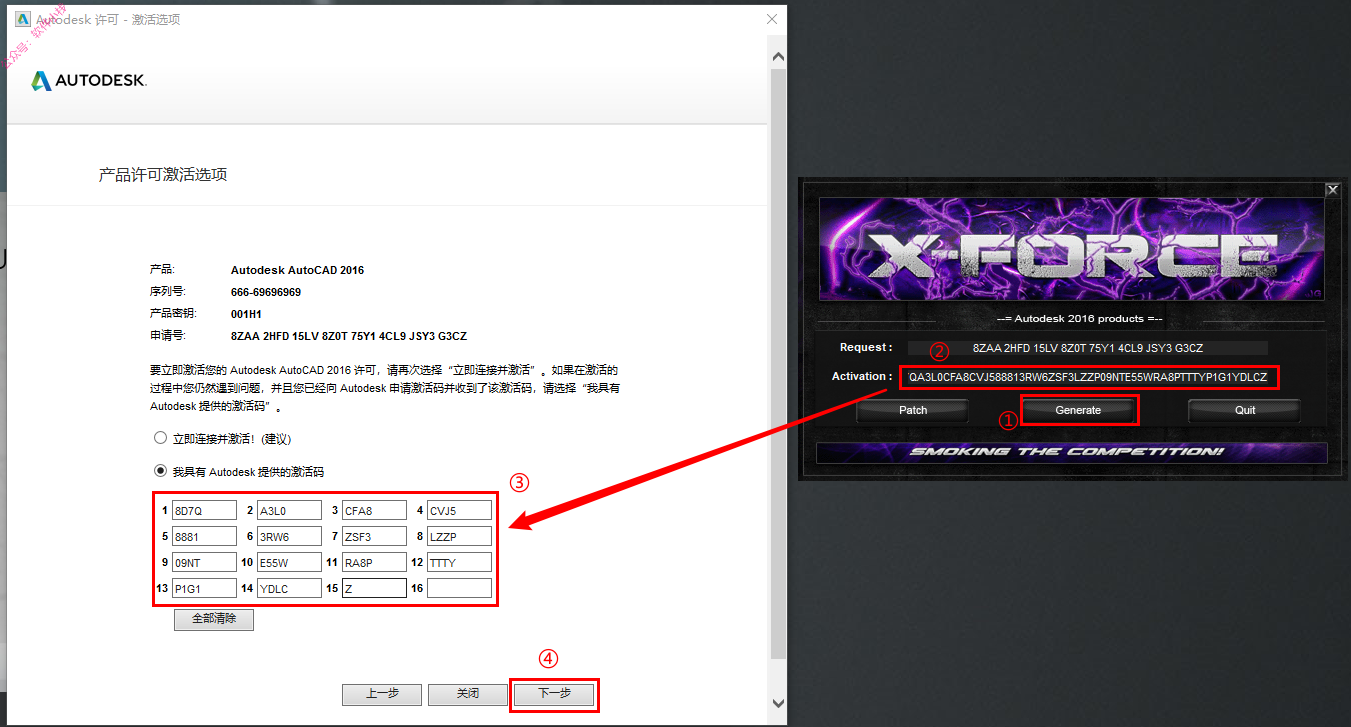1351x727 pixels.
Task: Proceed with the 下一步 next button
Action: coord(554,694)
